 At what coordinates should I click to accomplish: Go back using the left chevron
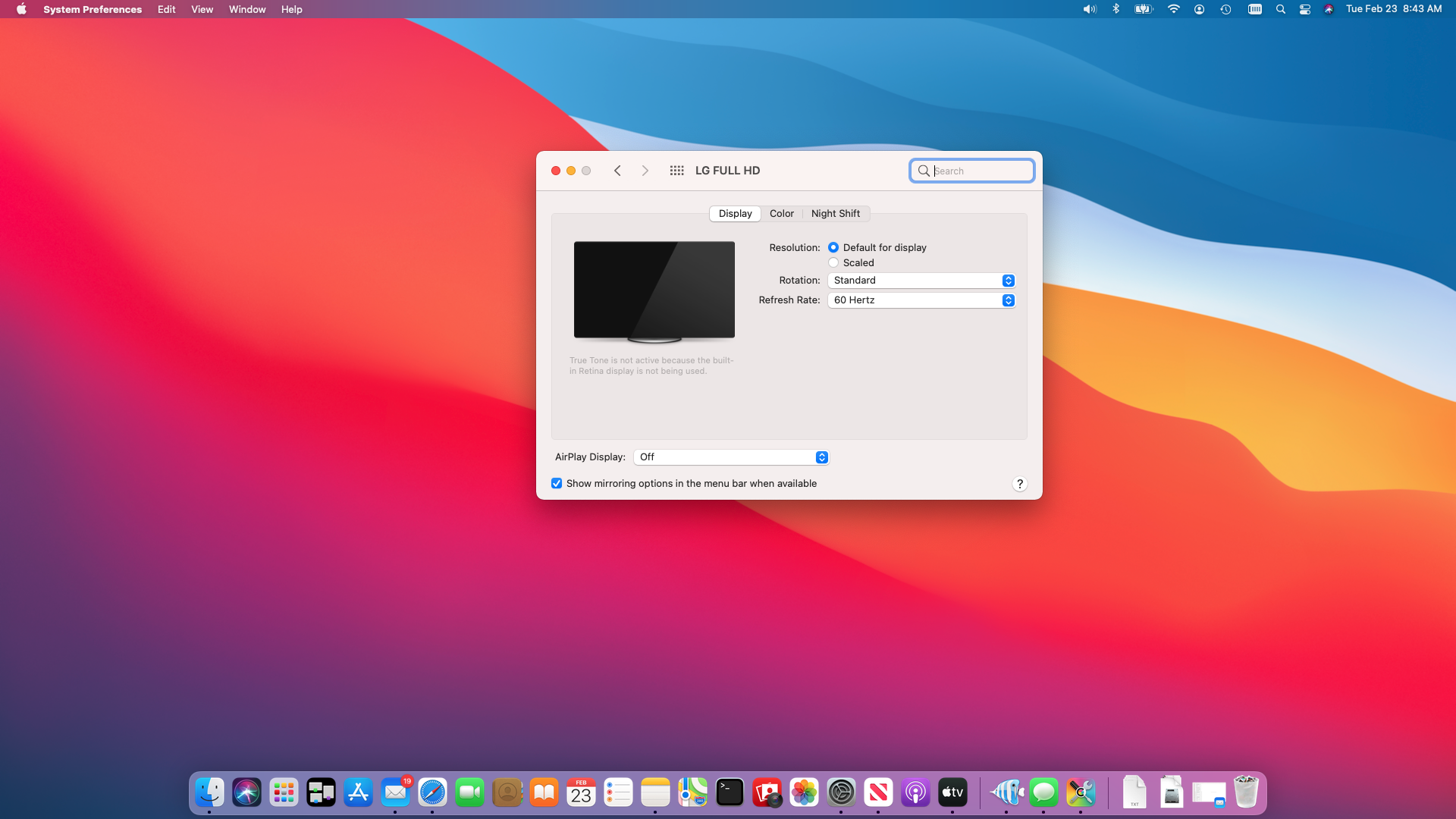click(x=617, y=171)
